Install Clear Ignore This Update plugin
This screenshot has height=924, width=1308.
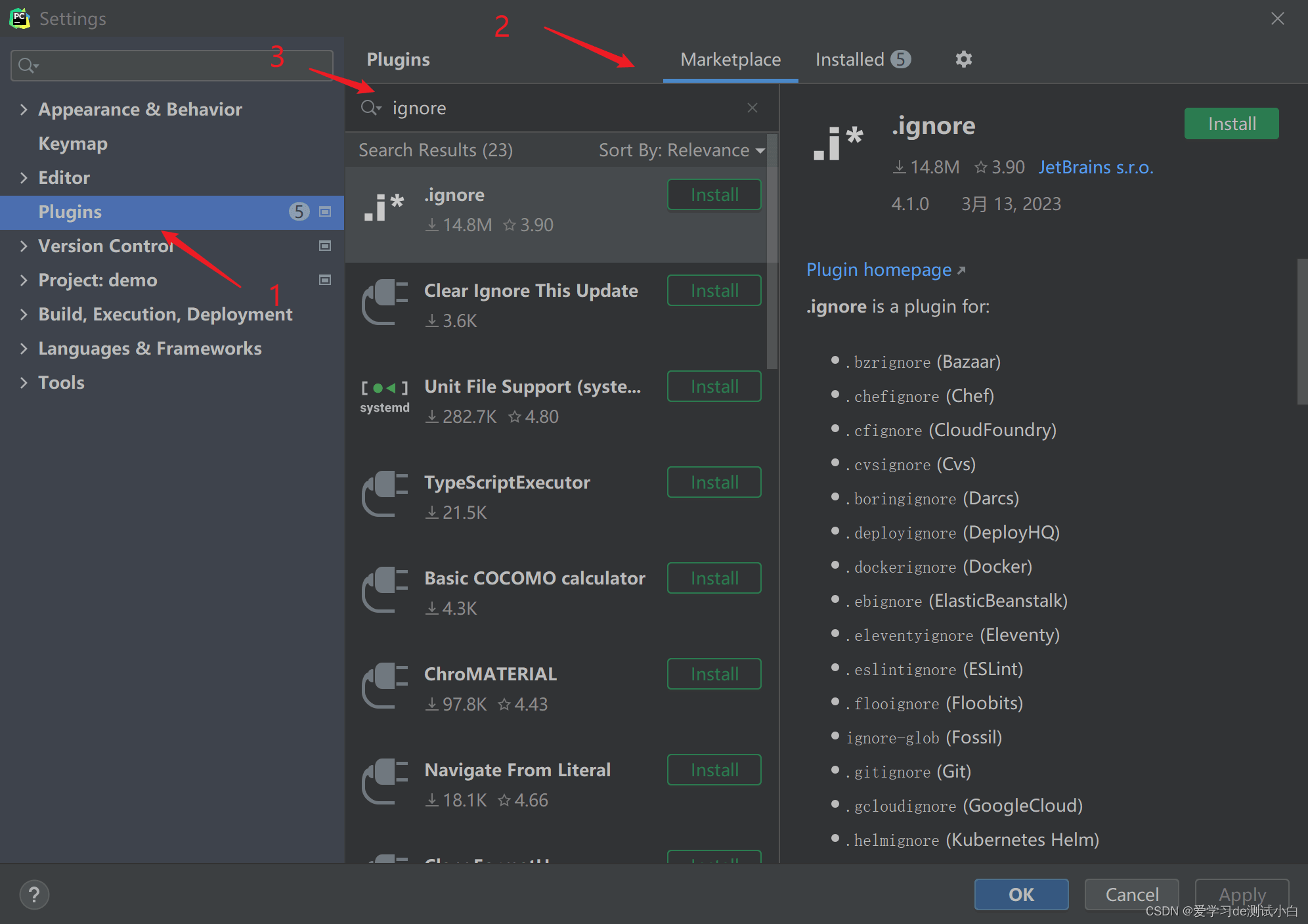tap(714, 291)
